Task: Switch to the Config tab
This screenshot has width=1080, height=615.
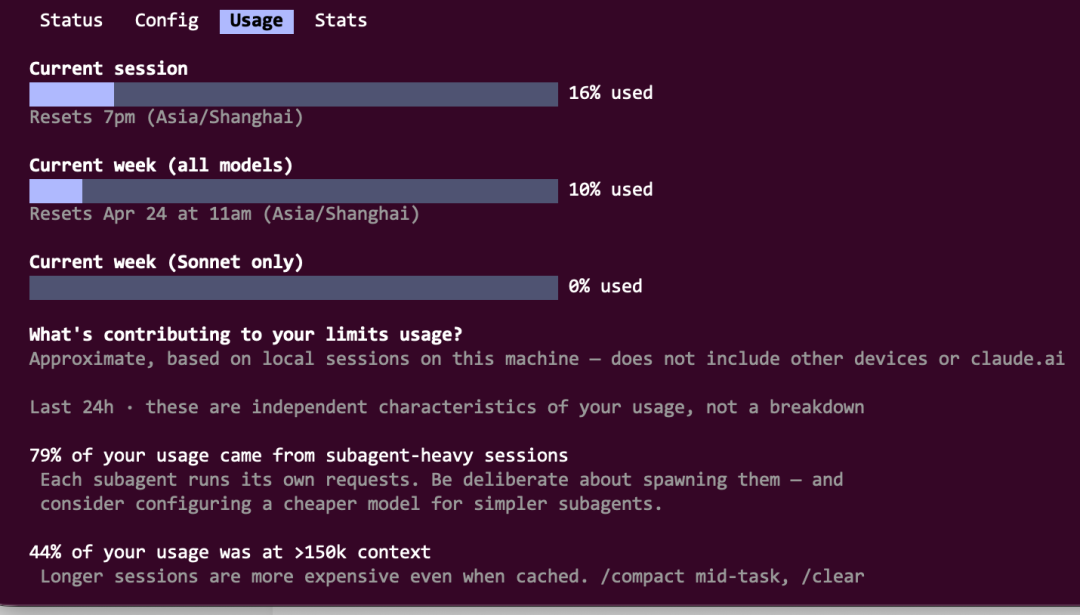Action: (x=166, y=20)
